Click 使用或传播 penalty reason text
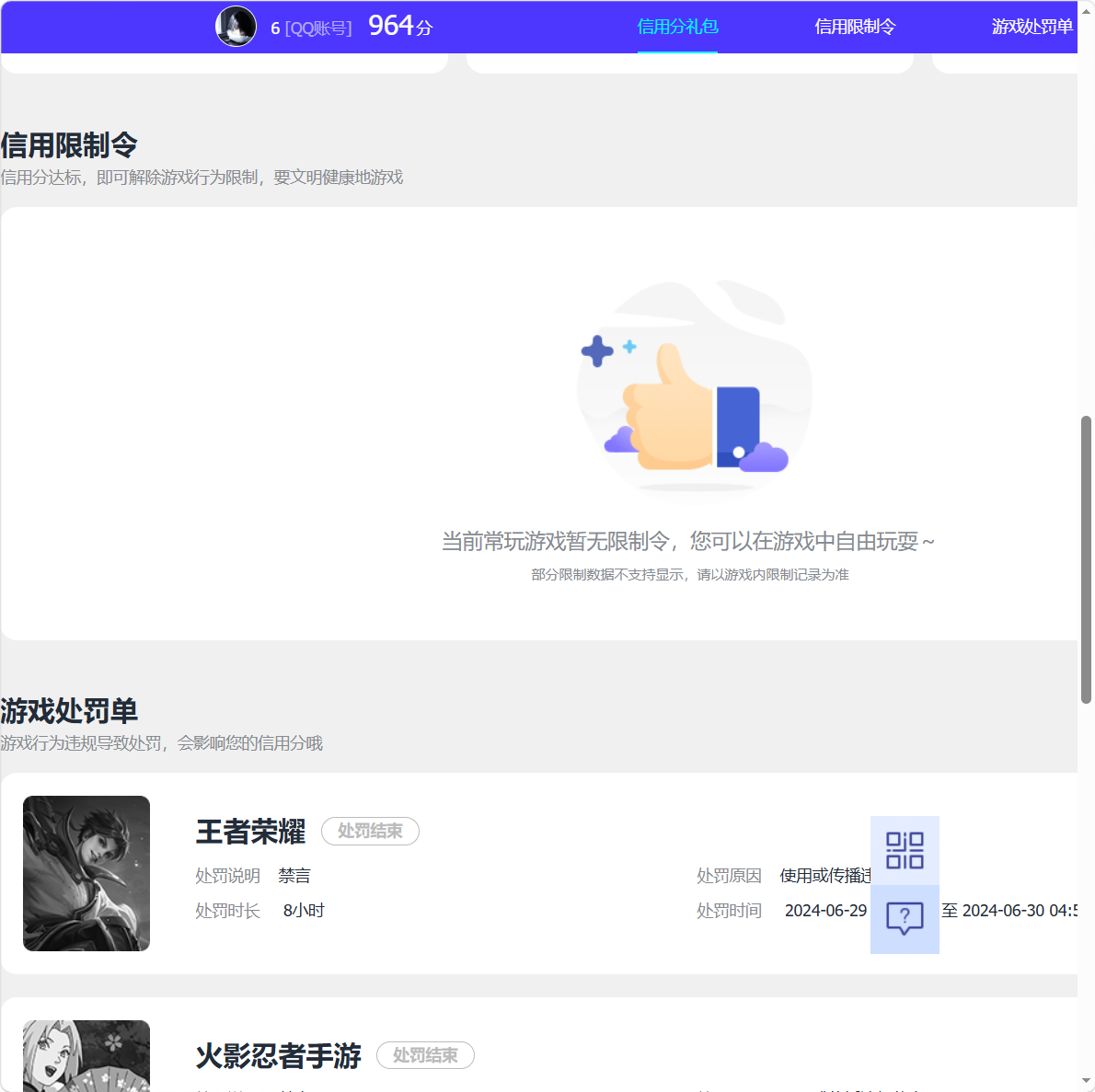The width and height of the screenshot is (1095, 1092). pos(824,876)
